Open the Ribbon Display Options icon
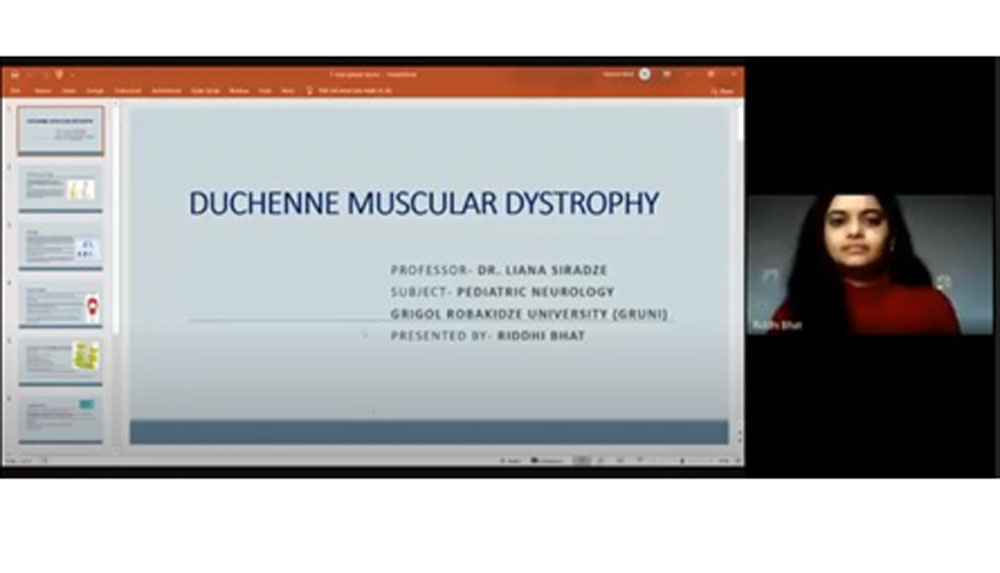This screenshot has width=1000, height=573. [668, 74]
